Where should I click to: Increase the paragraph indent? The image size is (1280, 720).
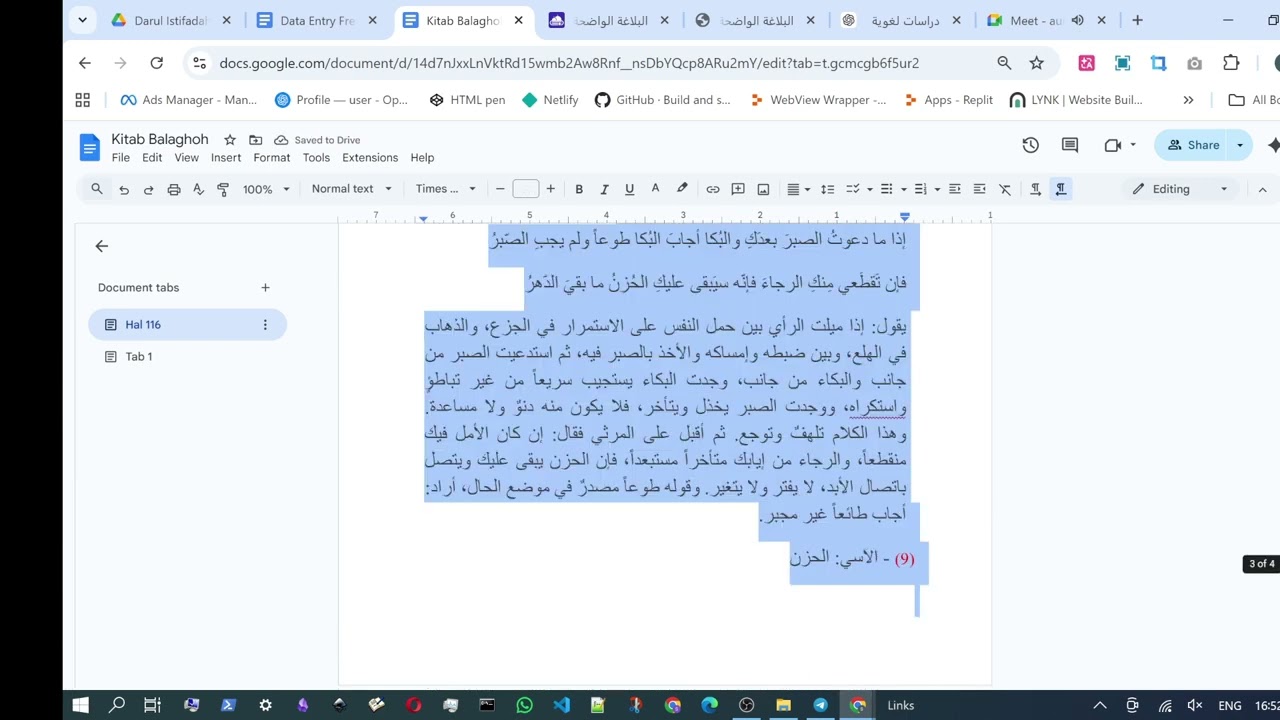coord(980,189)
